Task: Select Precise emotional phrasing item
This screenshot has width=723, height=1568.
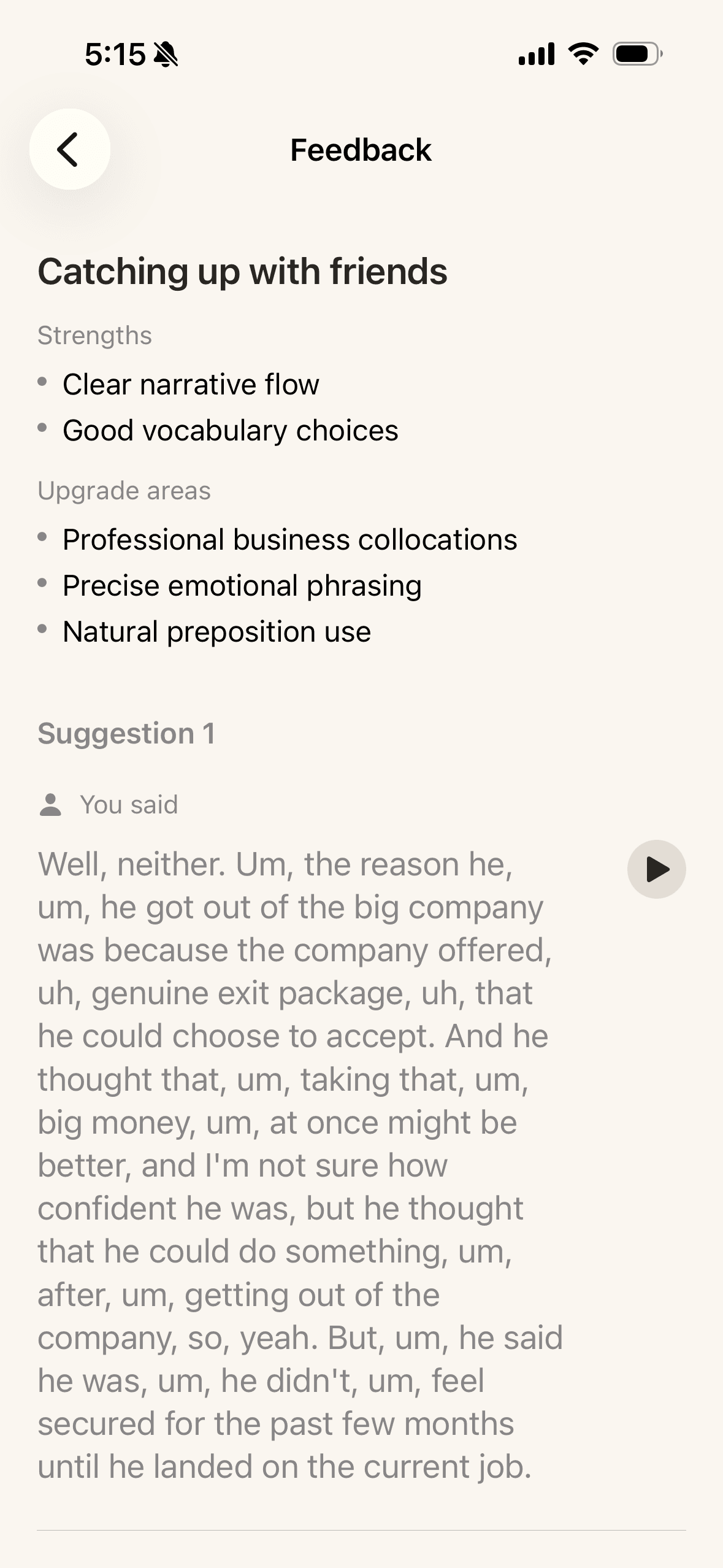Action: click(x=242, y=586)
